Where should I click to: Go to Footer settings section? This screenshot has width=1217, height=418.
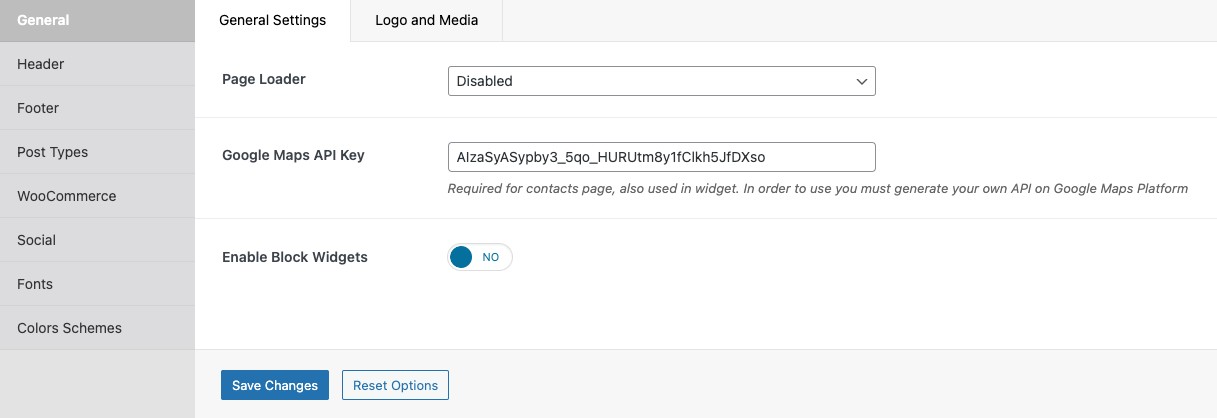tap(97, 108)
